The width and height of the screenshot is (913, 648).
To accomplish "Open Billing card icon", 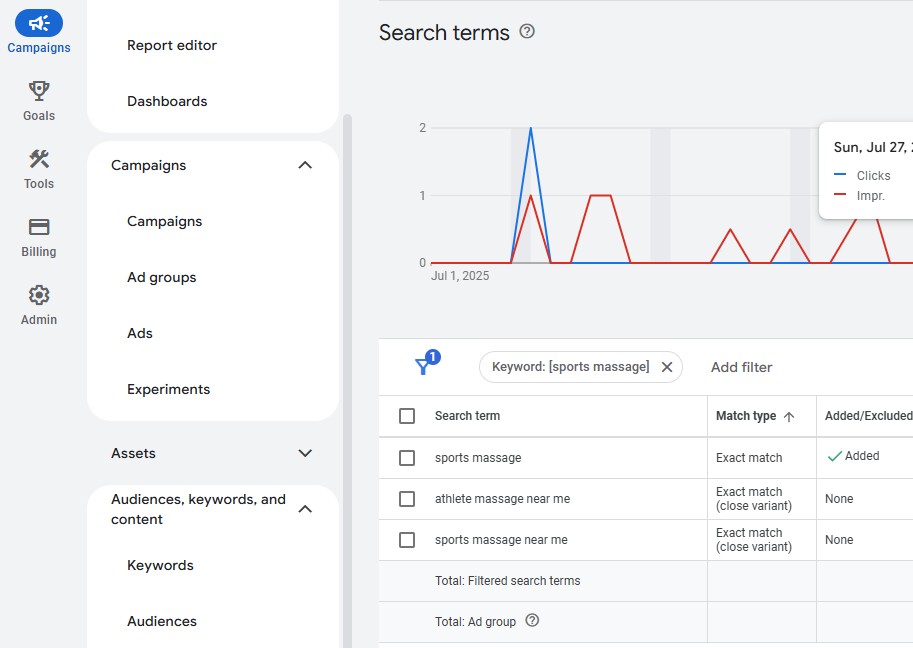I will 39,226.
